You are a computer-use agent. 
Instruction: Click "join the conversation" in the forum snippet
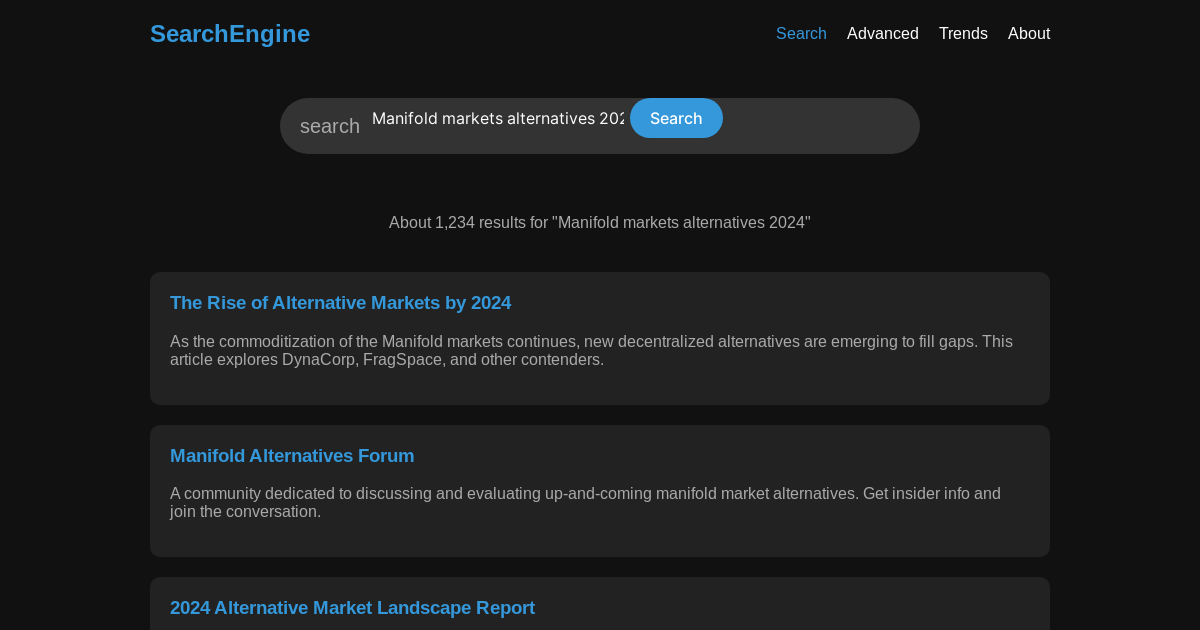point(245,512)
